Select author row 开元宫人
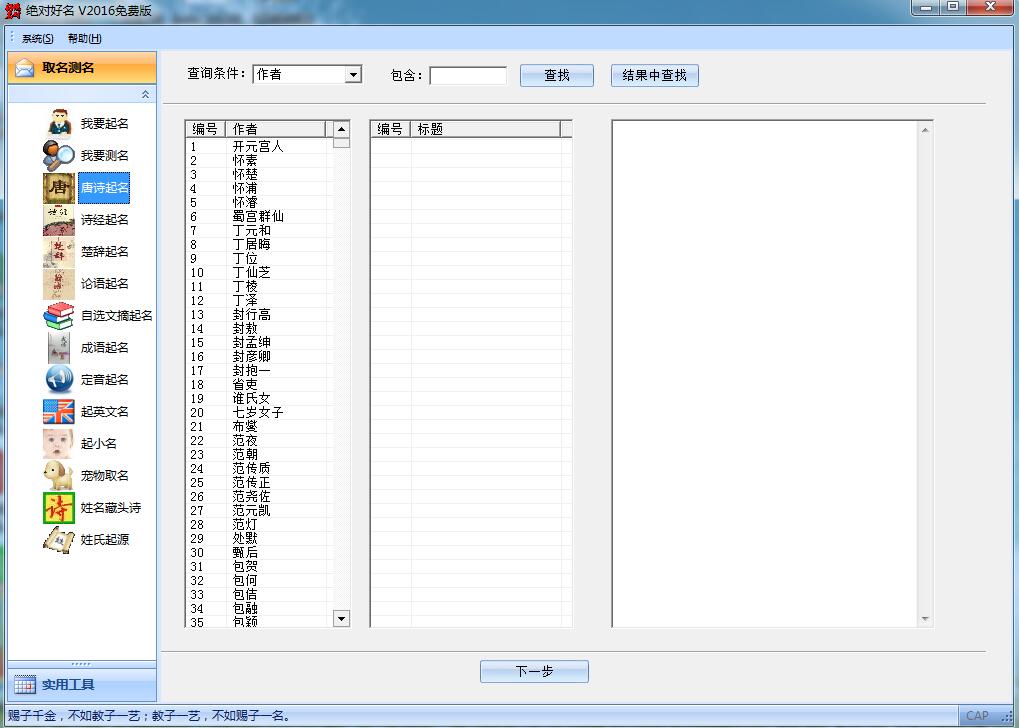This screenshot has height=728, width=1019. point(259,146)
